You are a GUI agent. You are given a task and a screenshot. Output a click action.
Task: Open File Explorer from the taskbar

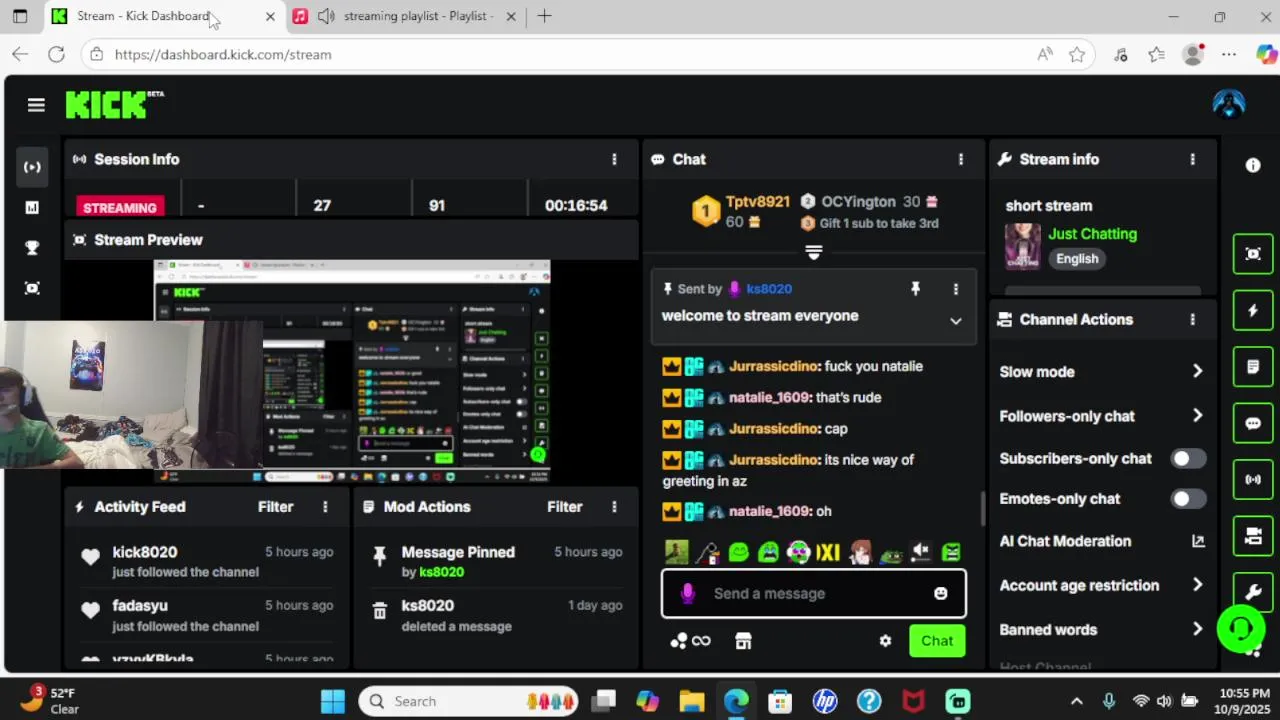pos(691,701)
